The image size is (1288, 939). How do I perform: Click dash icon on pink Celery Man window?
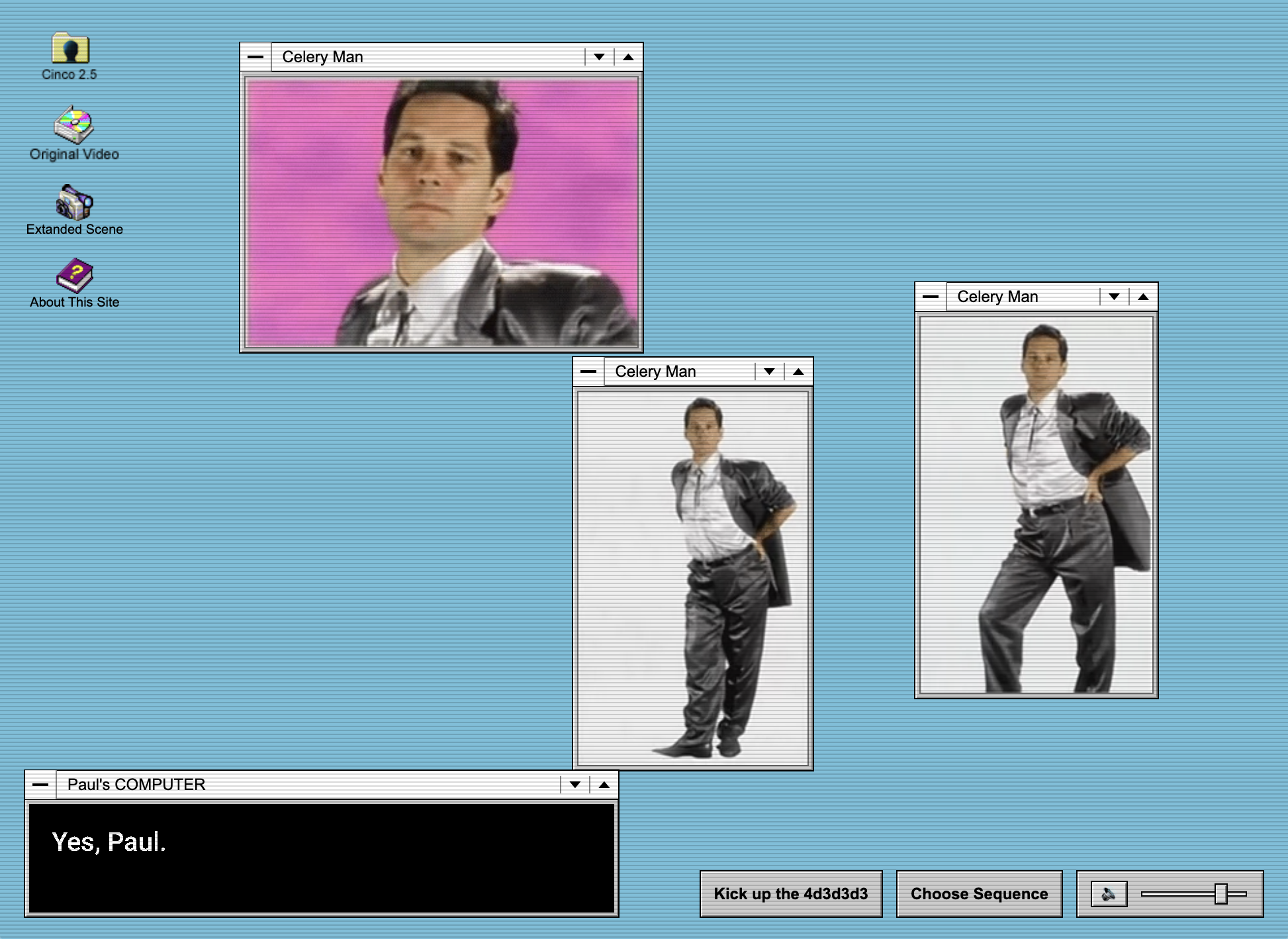click(255, 57)
